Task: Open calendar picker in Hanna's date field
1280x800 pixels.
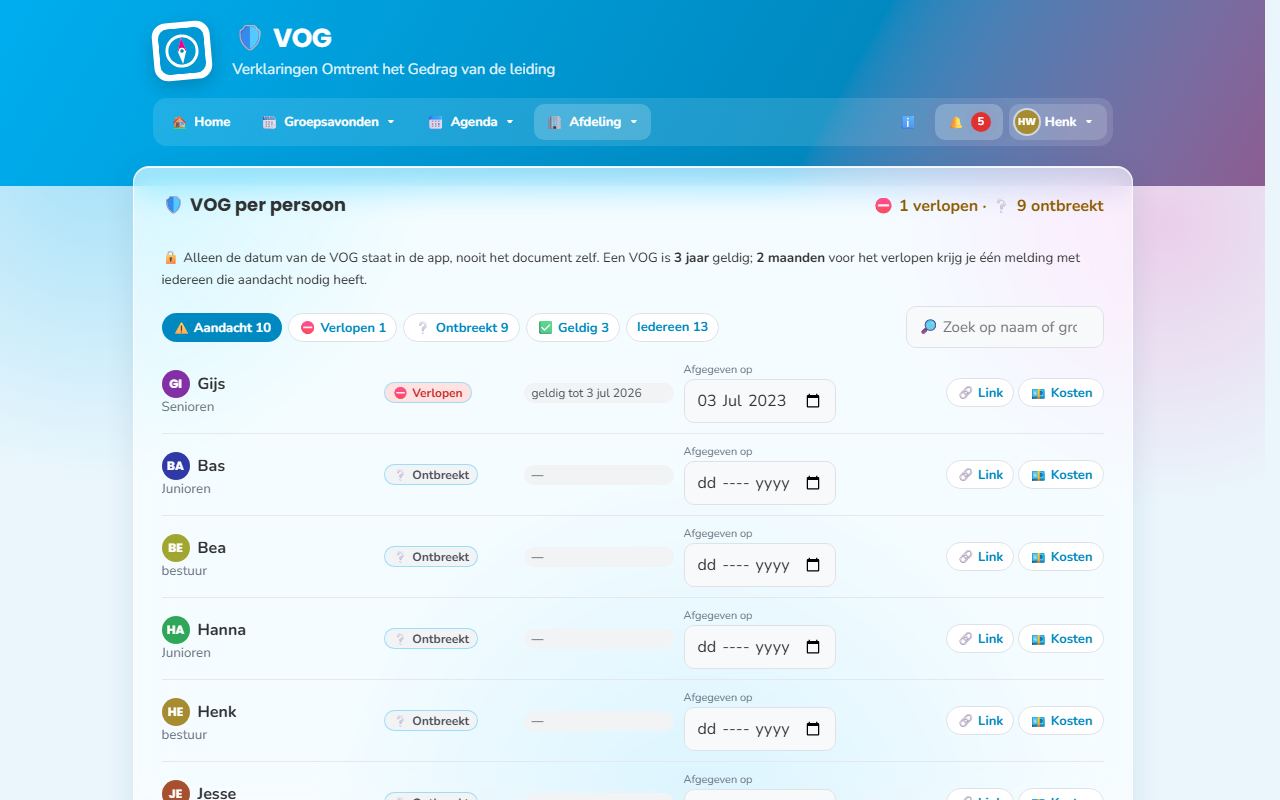Action: [x=813, y=647]
